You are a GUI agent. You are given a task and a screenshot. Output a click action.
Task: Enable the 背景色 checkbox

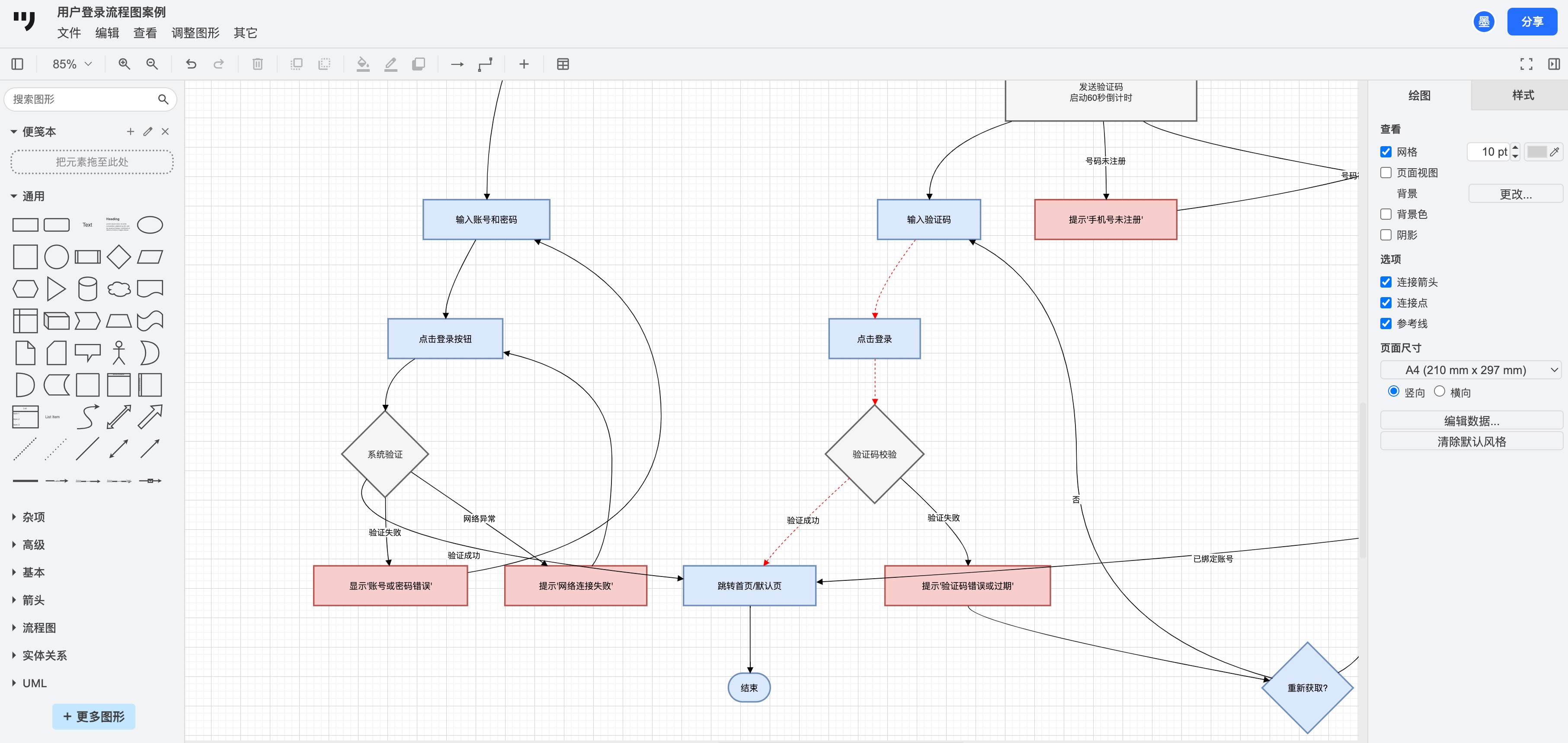pos(1386,214)
